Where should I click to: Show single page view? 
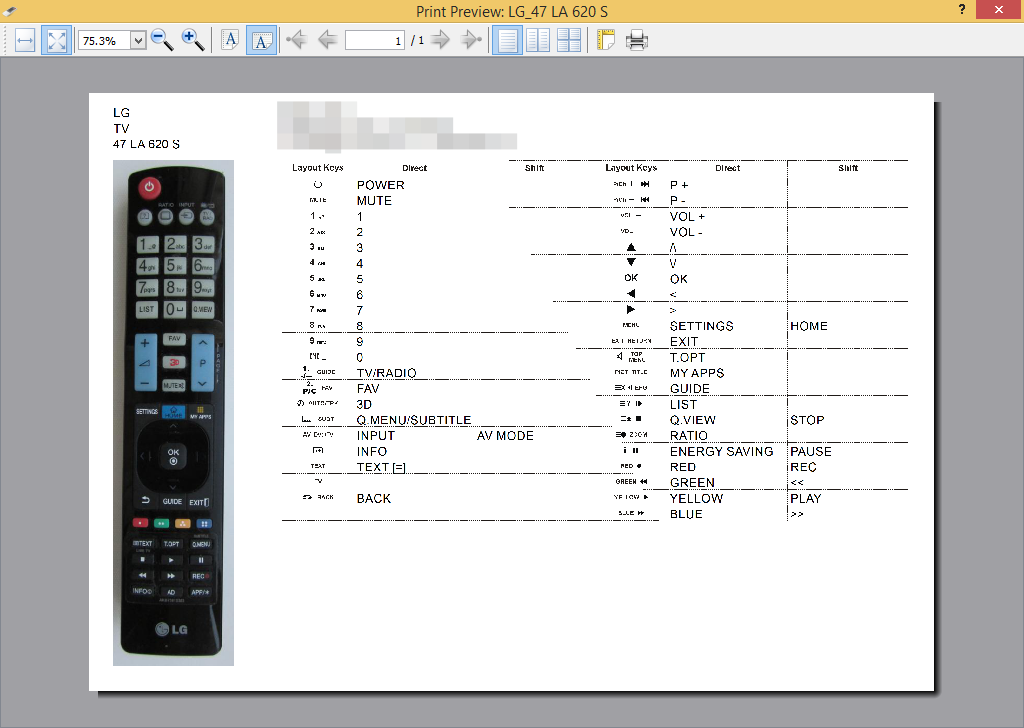507,40
